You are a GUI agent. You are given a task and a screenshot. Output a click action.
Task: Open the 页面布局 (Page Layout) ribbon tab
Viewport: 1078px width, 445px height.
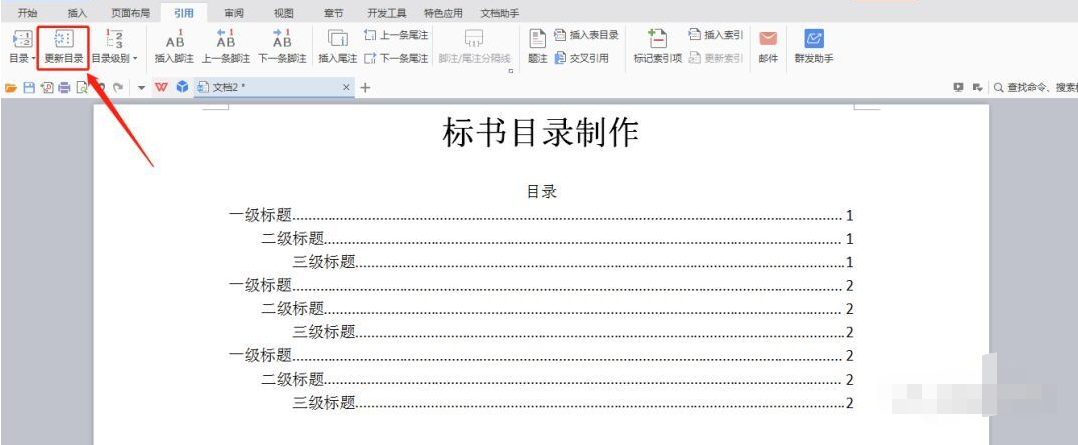130,13
